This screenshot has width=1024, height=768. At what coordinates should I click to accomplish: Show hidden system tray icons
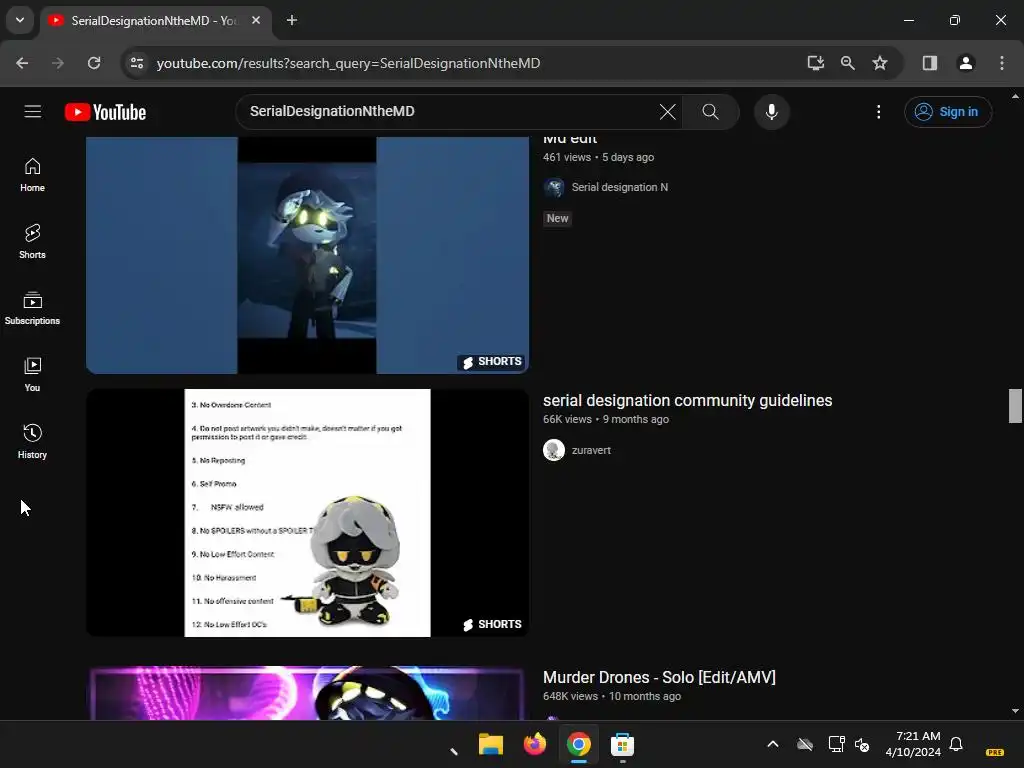773,744
